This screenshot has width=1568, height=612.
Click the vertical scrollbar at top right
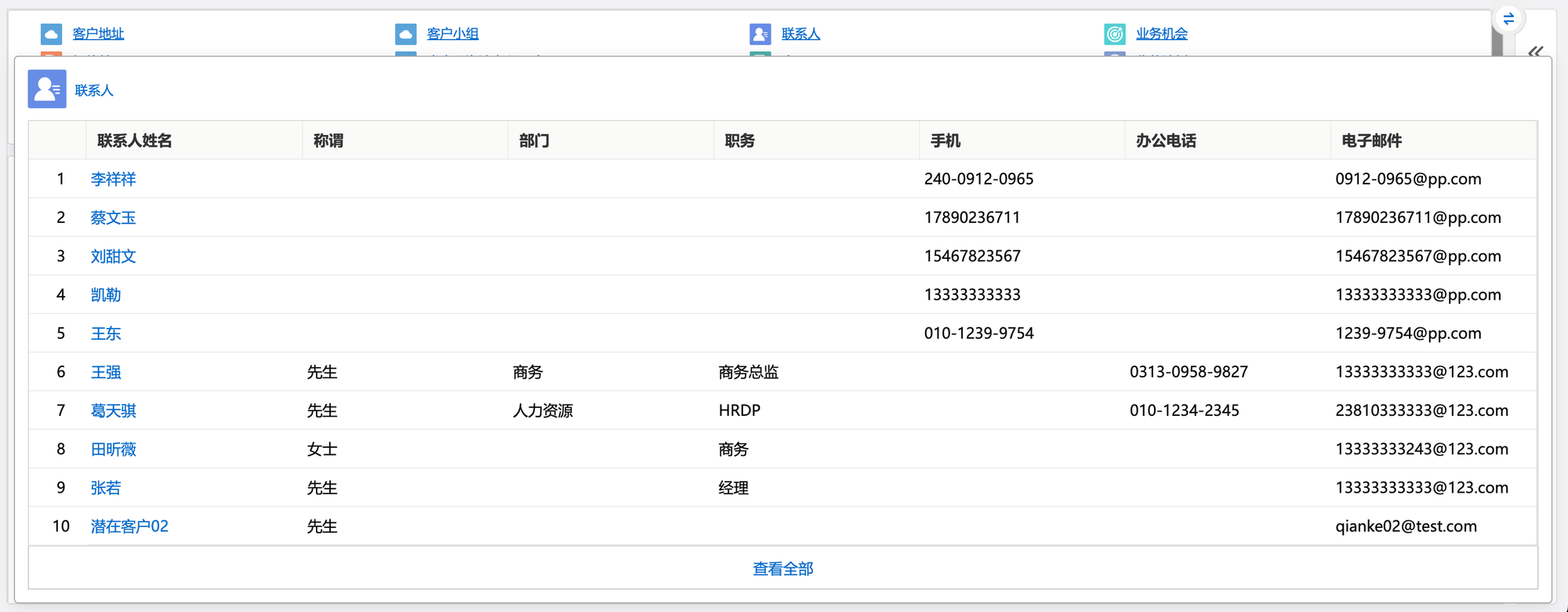click(x=1497, y=43)
